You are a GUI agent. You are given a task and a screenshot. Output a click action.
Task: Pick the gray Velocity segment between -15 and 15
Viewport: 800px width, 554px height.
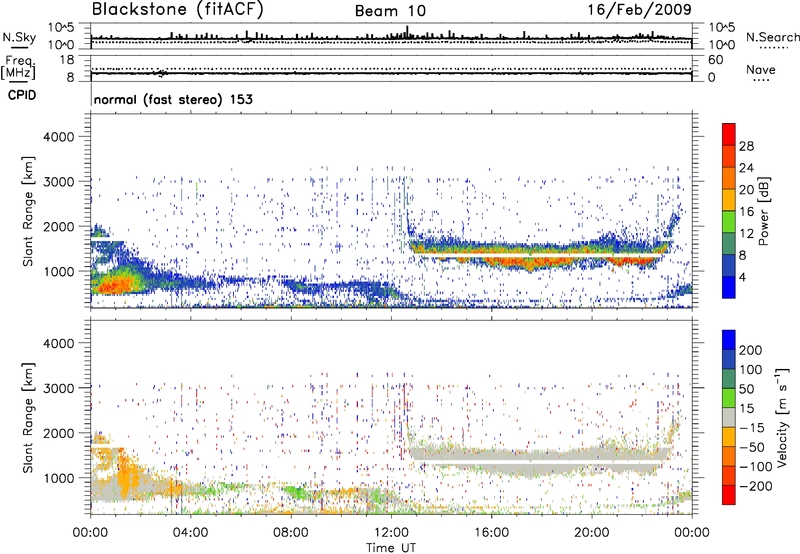(729, 417)
